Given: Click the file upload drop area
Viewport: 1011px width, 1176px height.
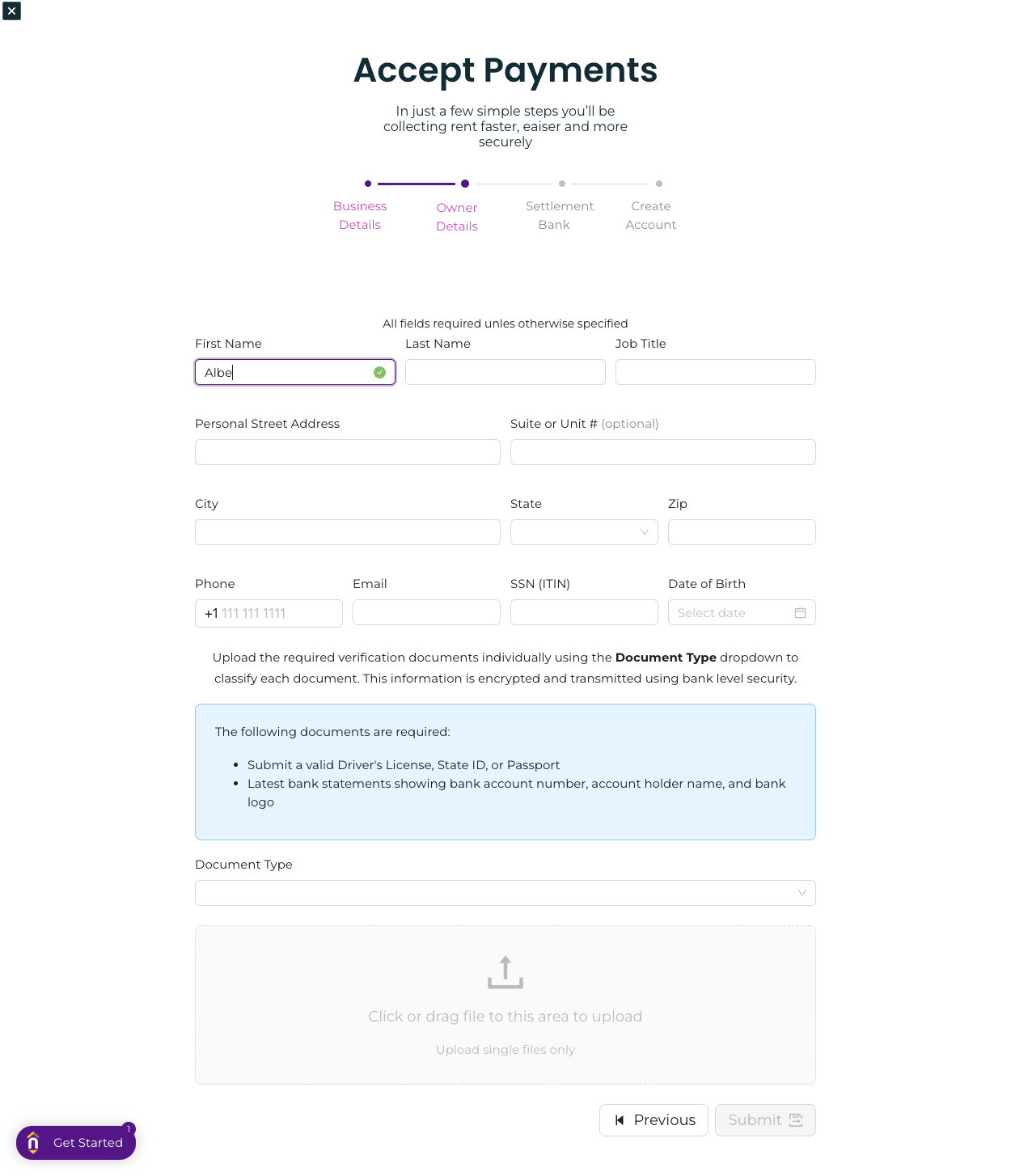Looking at the screenshot, I should click(505, 1005).
